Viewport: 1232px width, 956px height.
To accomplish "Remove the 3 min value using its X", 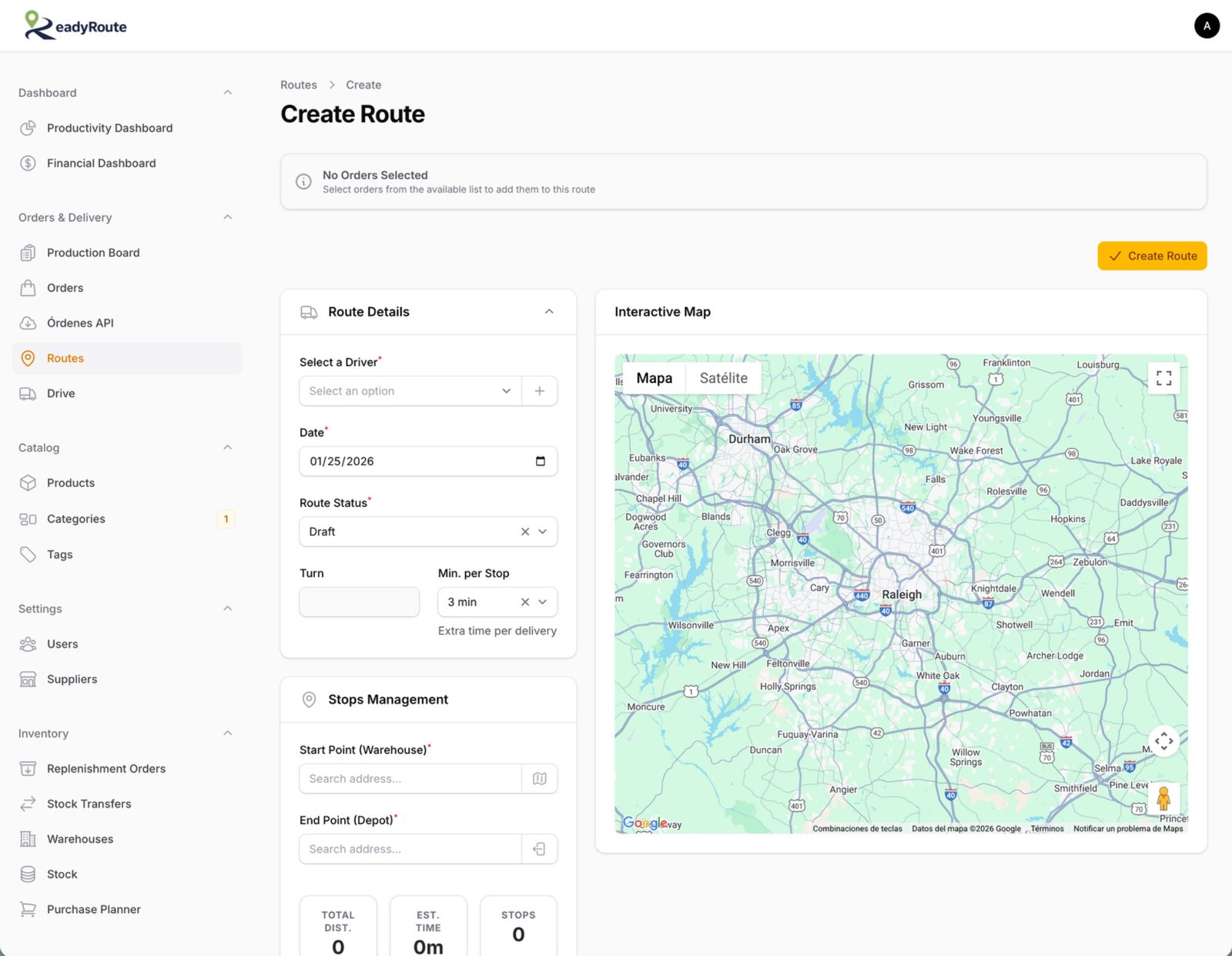I will (524, 602).
